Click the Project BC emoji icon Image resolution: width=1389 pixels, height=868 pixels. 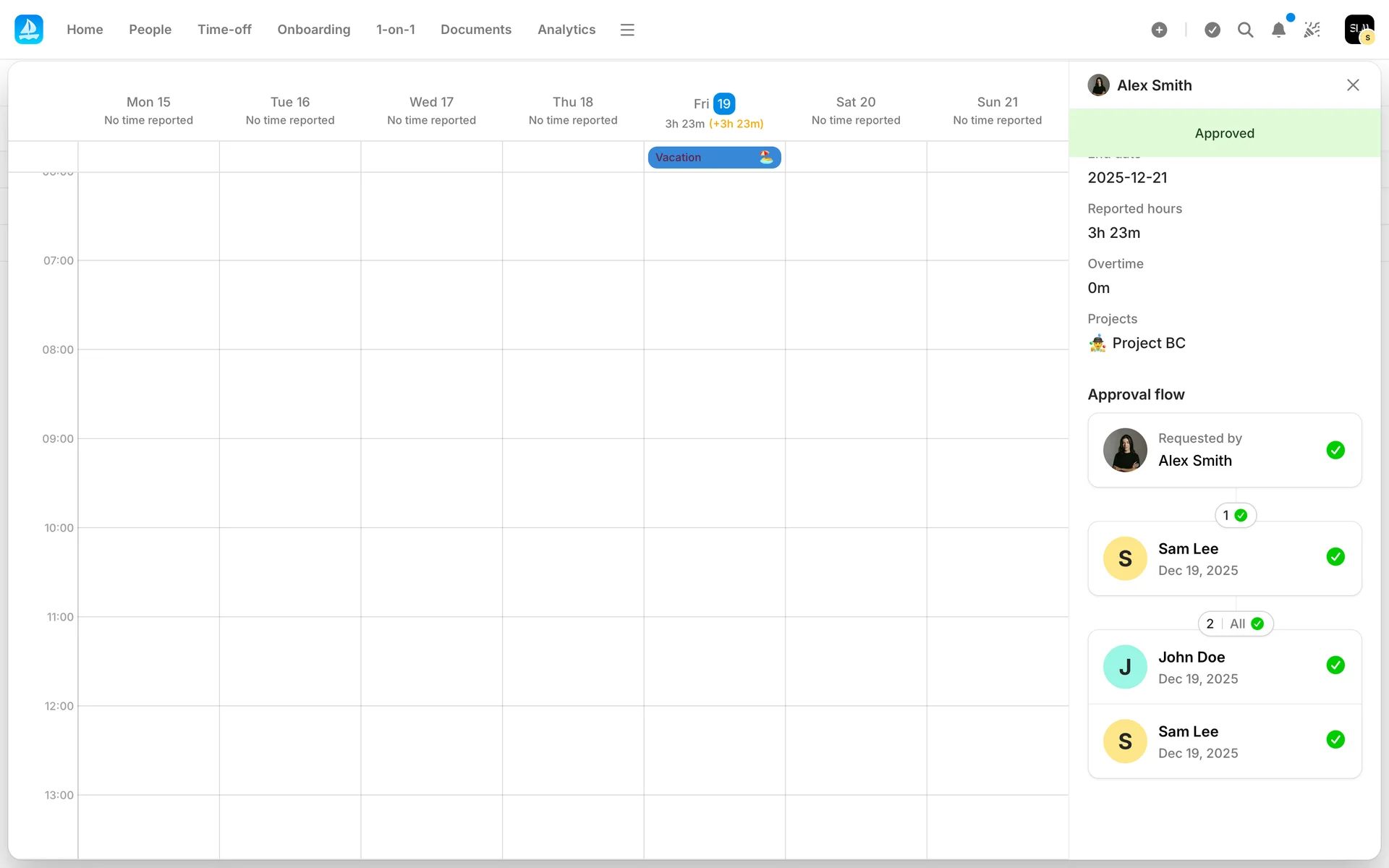(1097, 344)
